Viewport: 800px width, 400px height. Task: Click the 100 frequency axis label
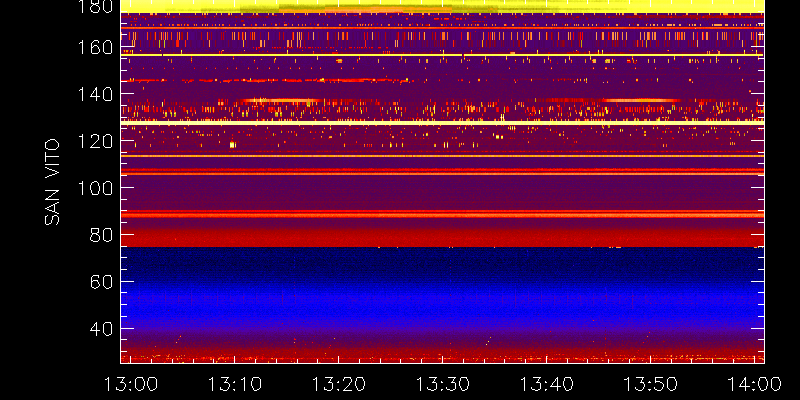95,188
